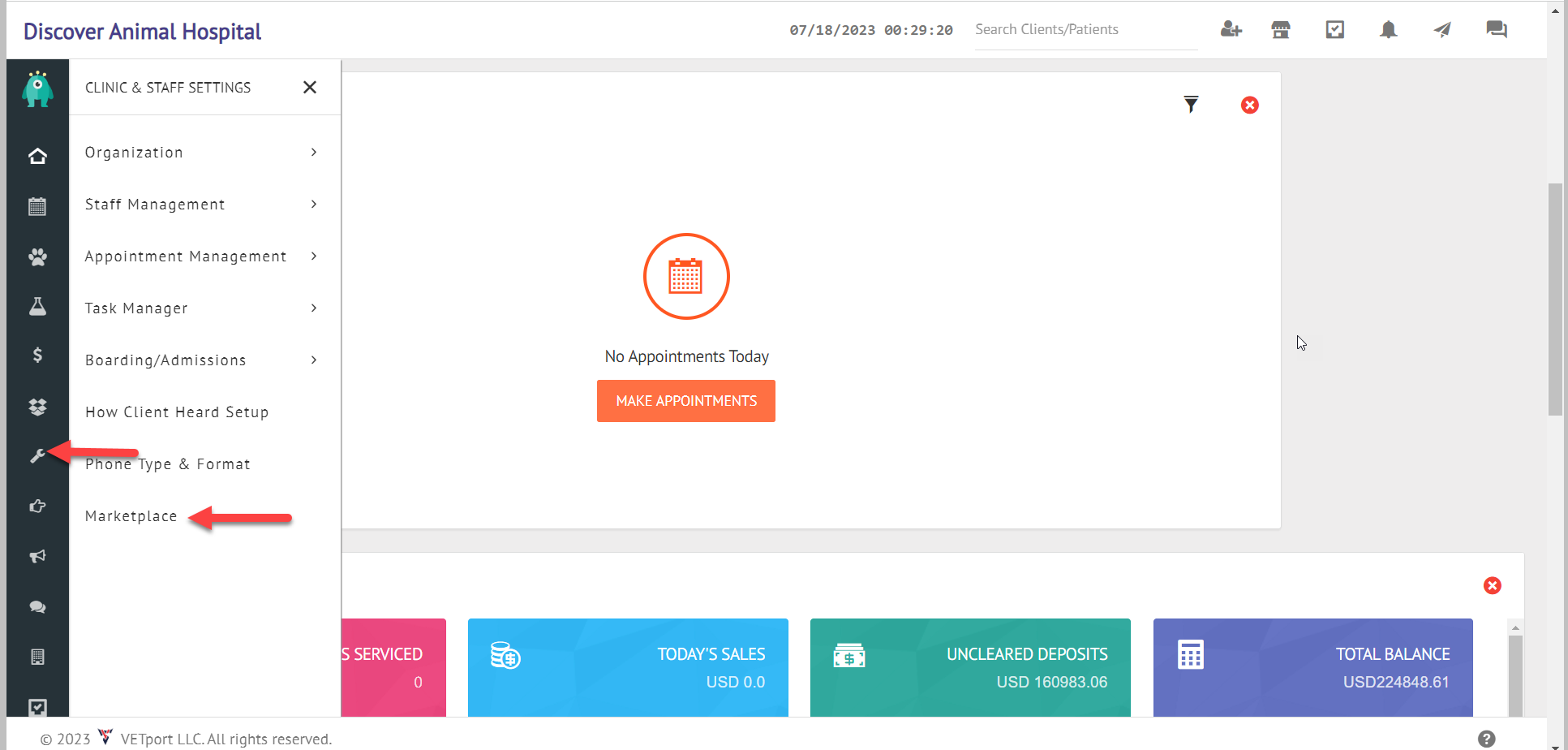Image resolution: width=1568 pixels, height=750 pixels.
Task: Open the Uncleared Deposits card
Action: pyautogui.click(x=970, y=667)
